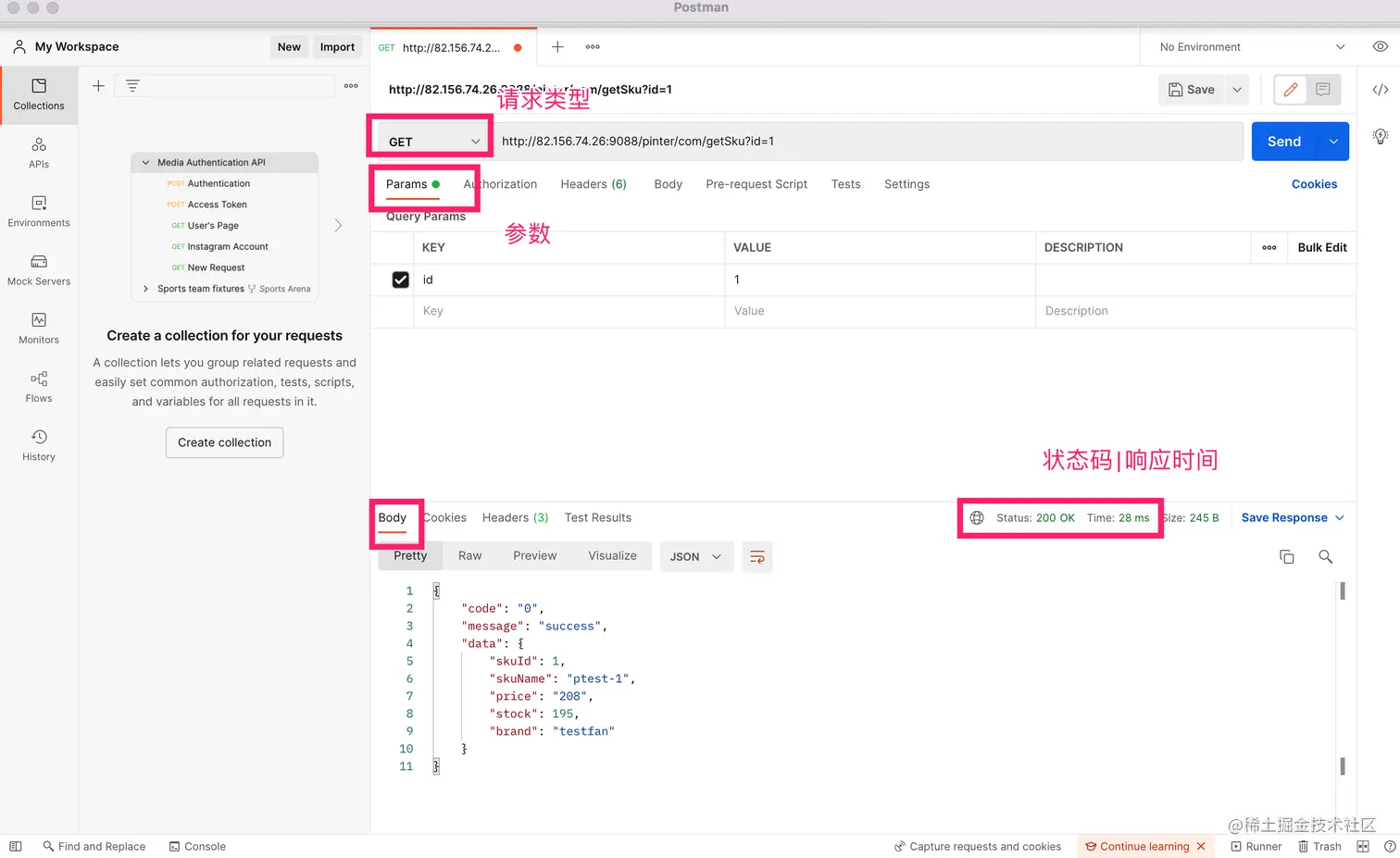
Task: Open query params column options menu
Action: click(x=1269, y=248)
